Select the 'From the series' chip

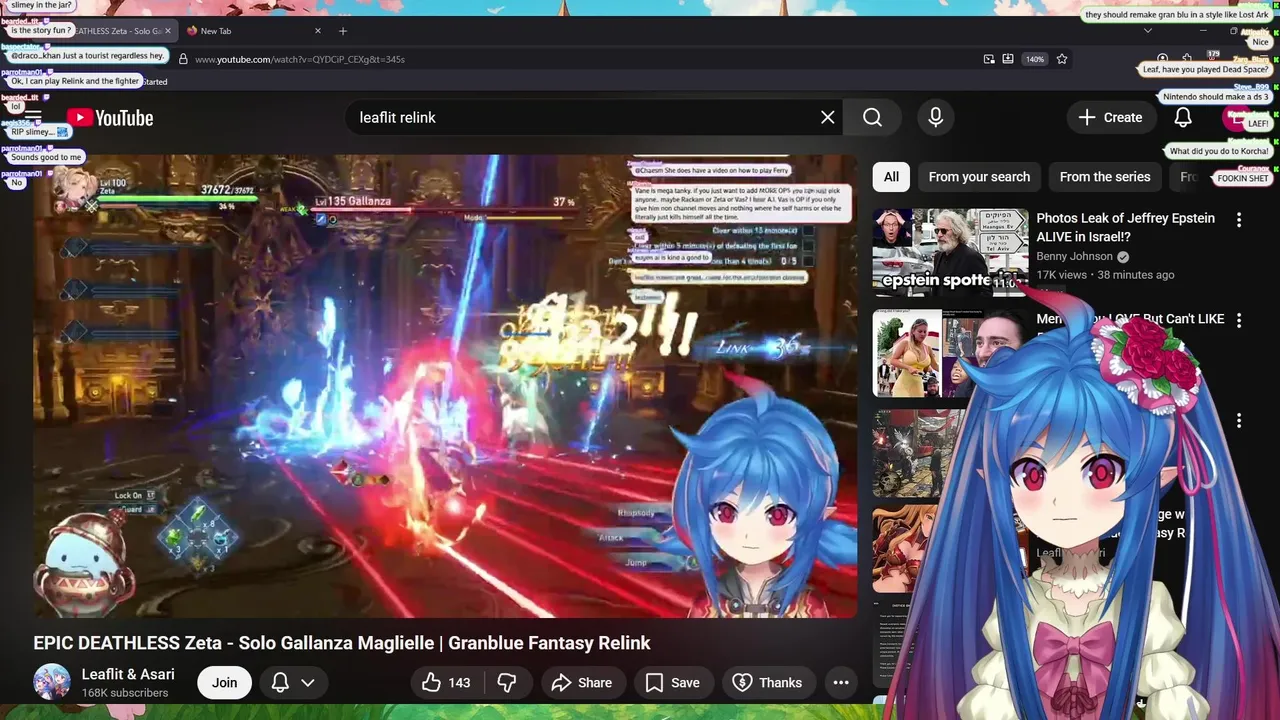(x=1105, y=177)
